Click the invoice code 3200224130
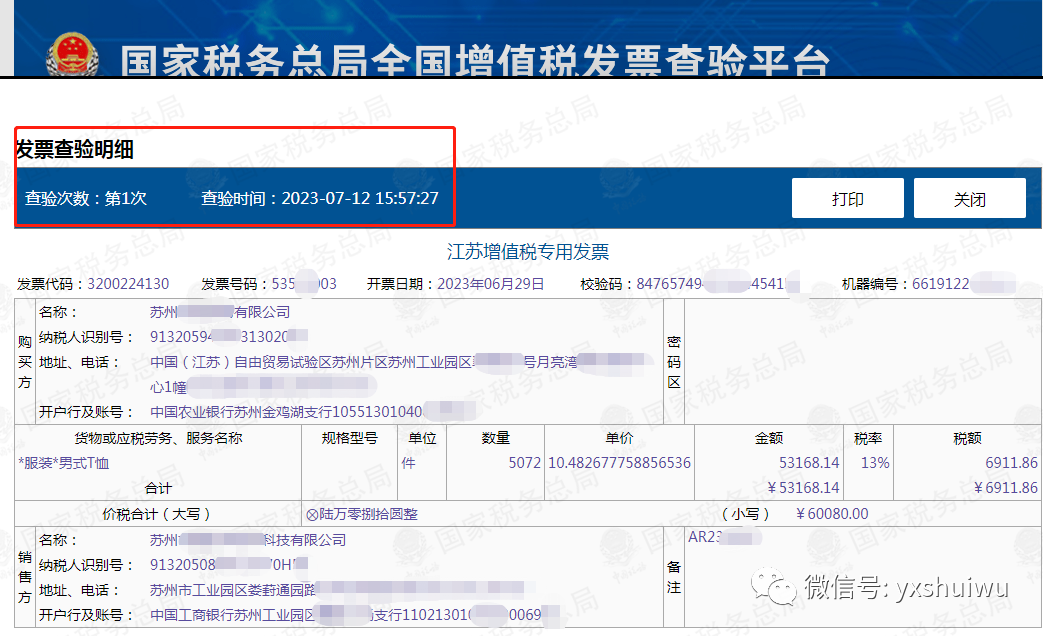1043x636 pixels. (x=128, y=284)
